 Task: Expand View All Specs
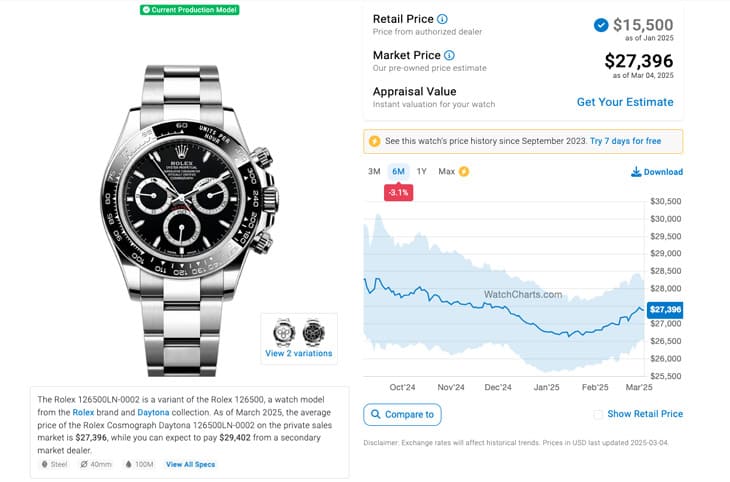[x=190, y=464]
